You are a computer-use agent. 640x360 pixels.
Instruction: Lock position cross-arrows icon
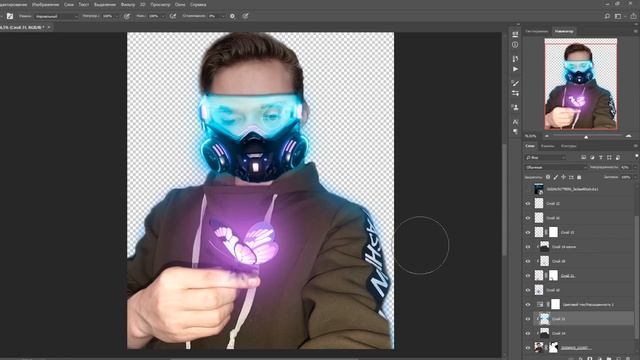pos(563,177)
